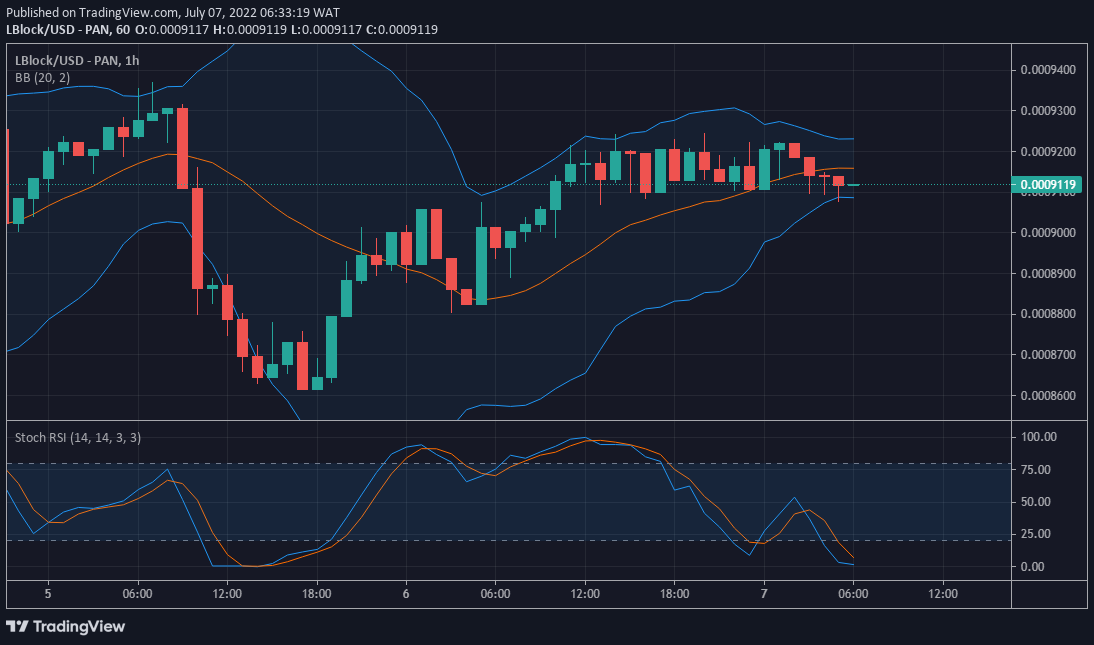
Task: Click the time axis label 6
Action: [x=406, y=594]
